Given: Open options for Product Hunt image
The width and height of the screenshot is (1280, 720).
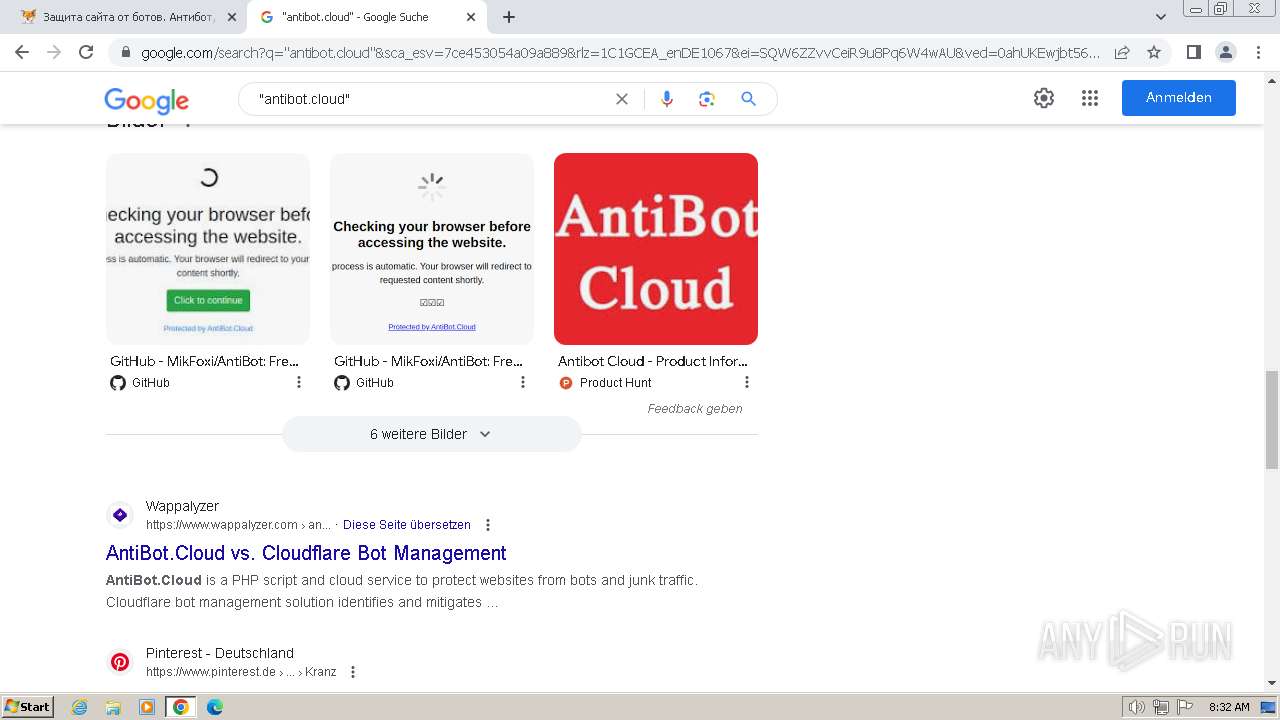Looking at the screenshot, I should [747, 382].
